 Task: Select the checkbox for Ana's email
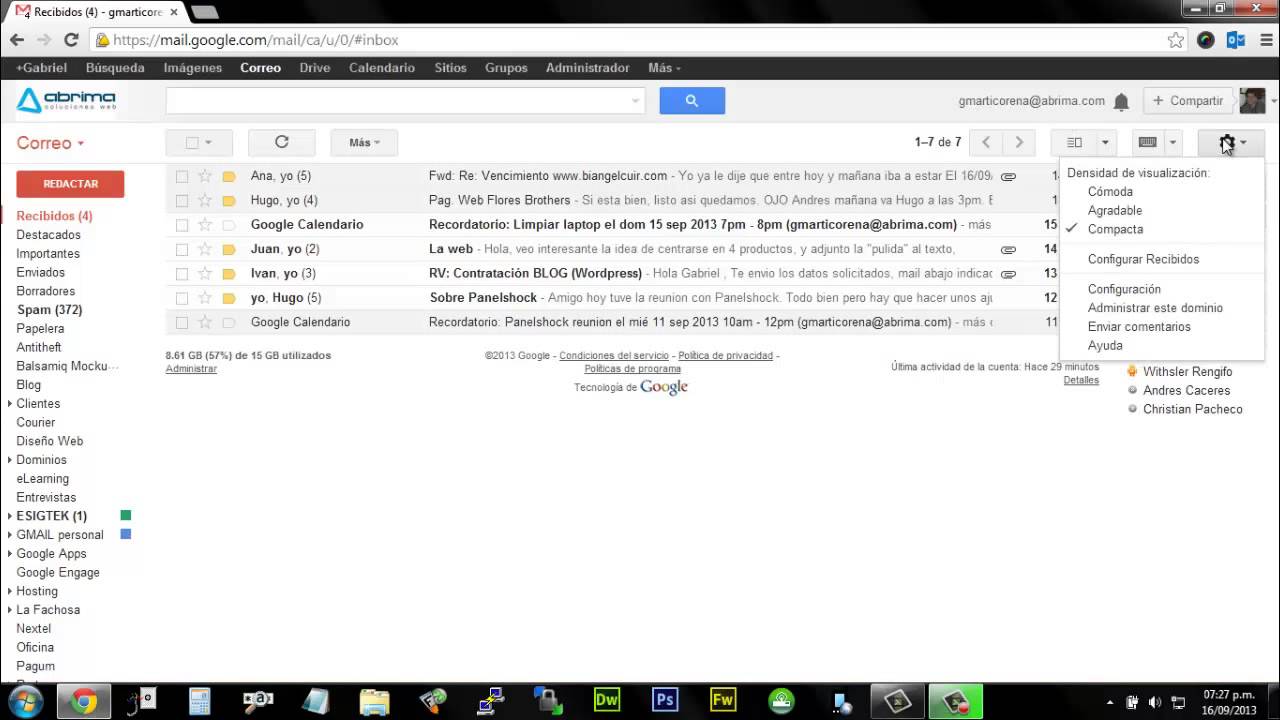click(182, 176)
